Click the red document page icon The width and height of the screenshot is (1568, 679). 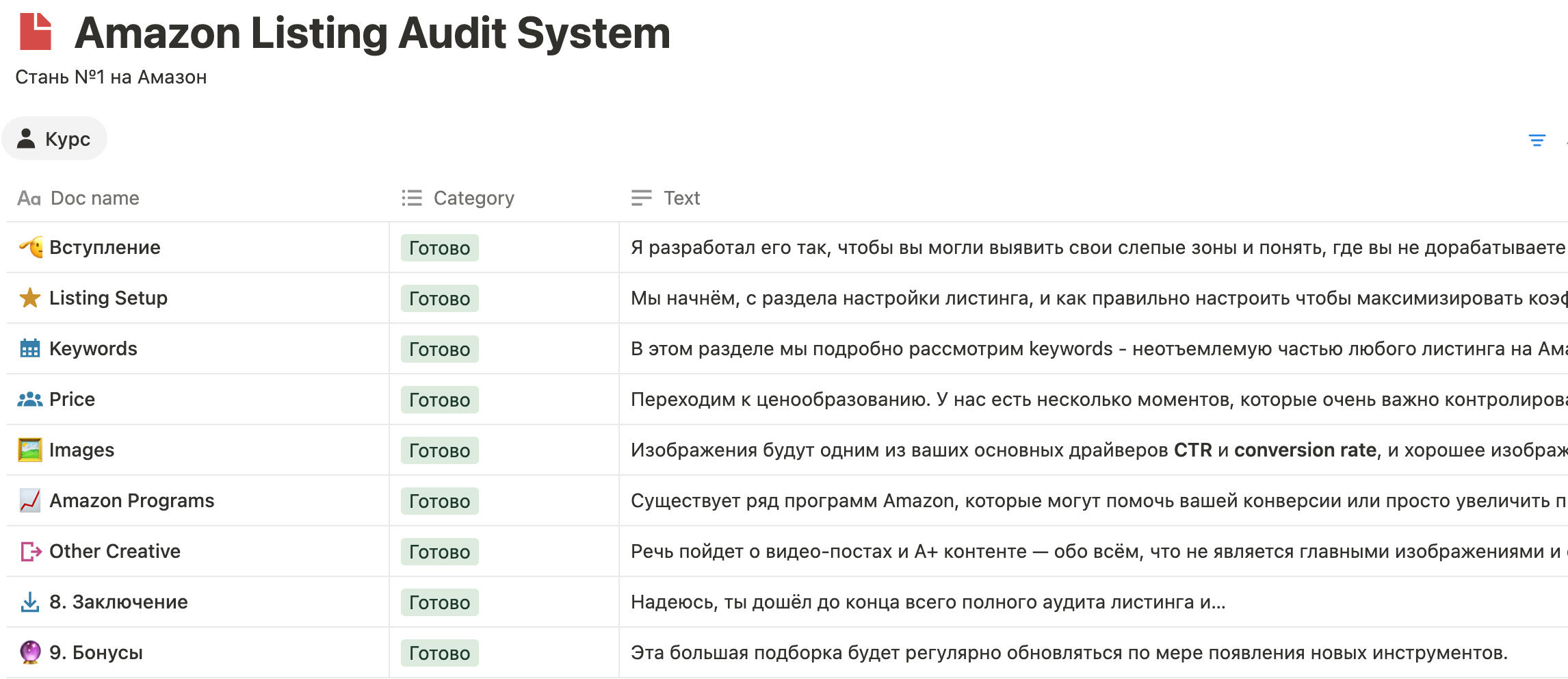(x=36, y=32)
